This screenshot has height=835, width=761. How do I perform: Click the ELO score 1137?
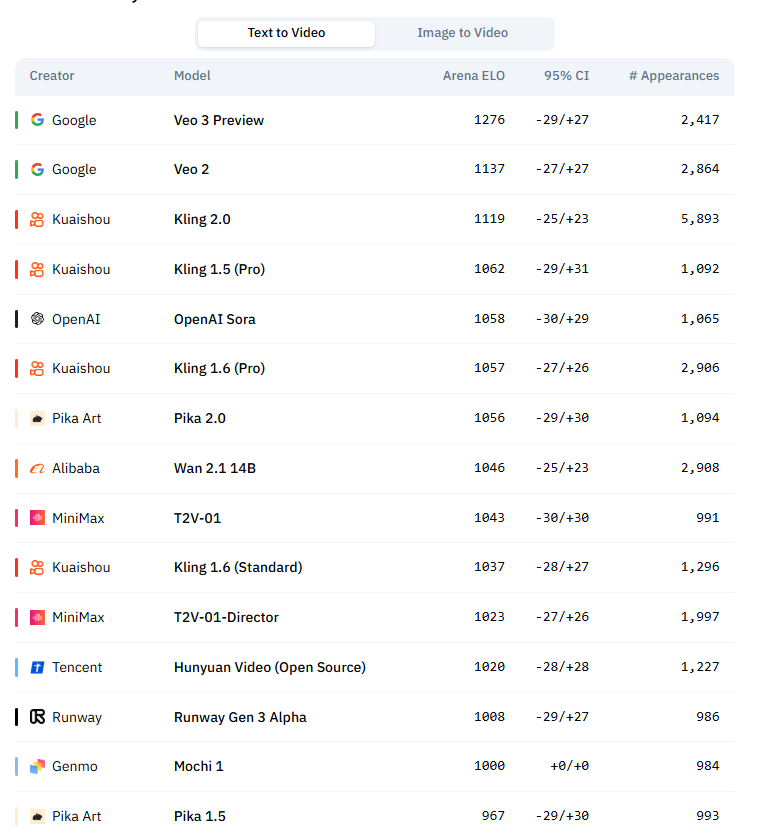[x=489, y=169]
